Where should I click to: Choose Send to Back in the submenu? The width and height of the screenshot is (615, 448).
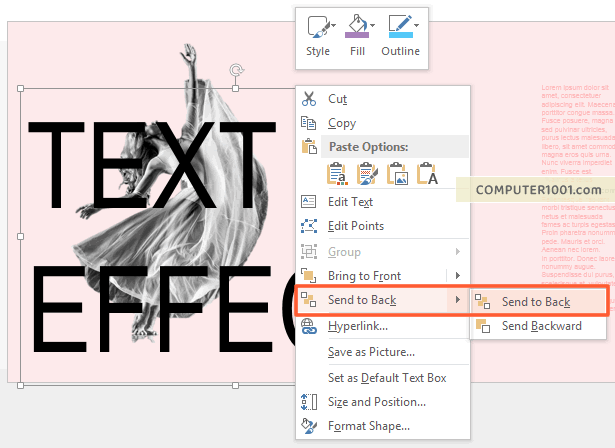tap(535, 302)
